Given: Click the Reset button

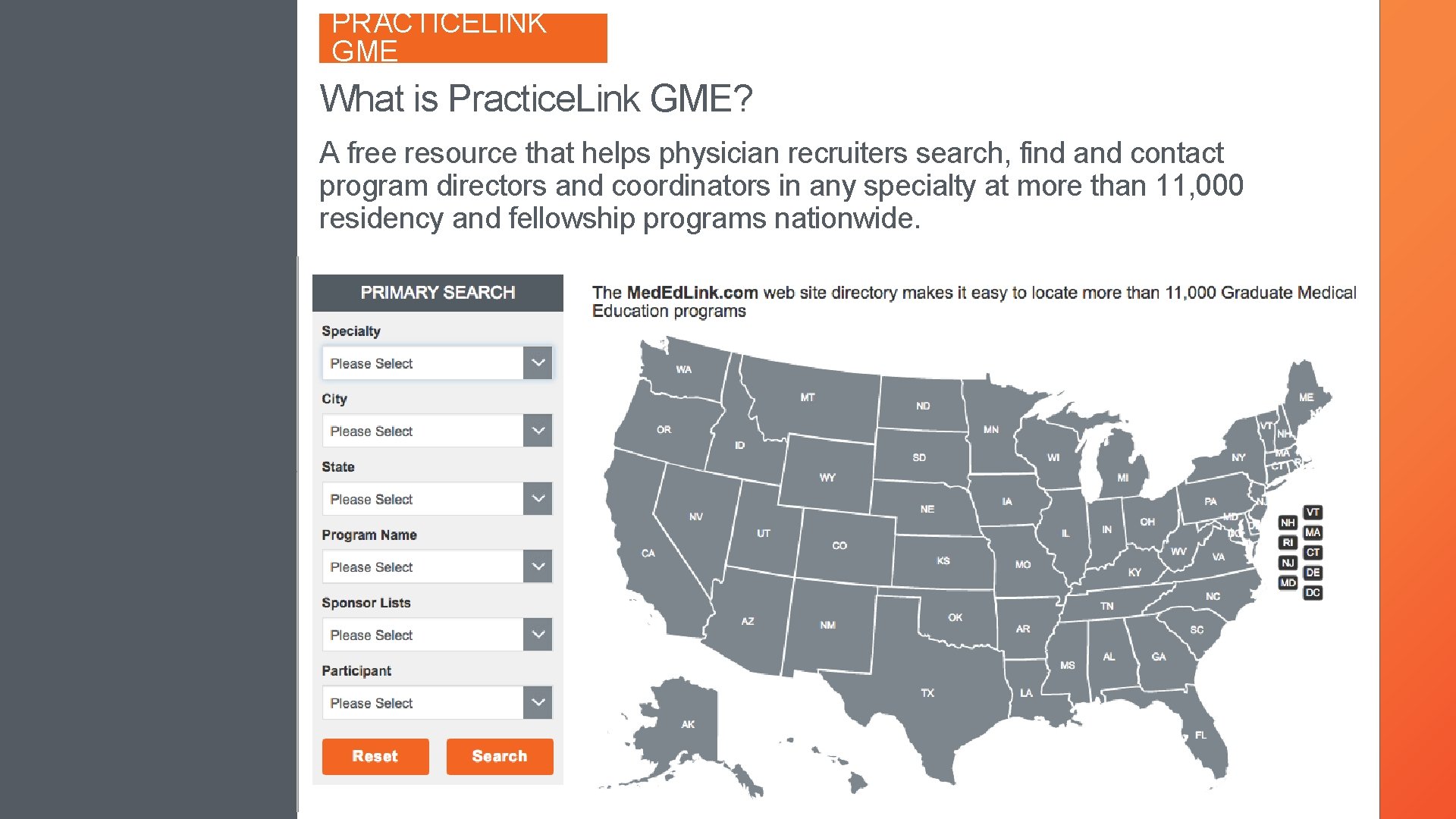Looking at the screenshot, I should point(376,755).
